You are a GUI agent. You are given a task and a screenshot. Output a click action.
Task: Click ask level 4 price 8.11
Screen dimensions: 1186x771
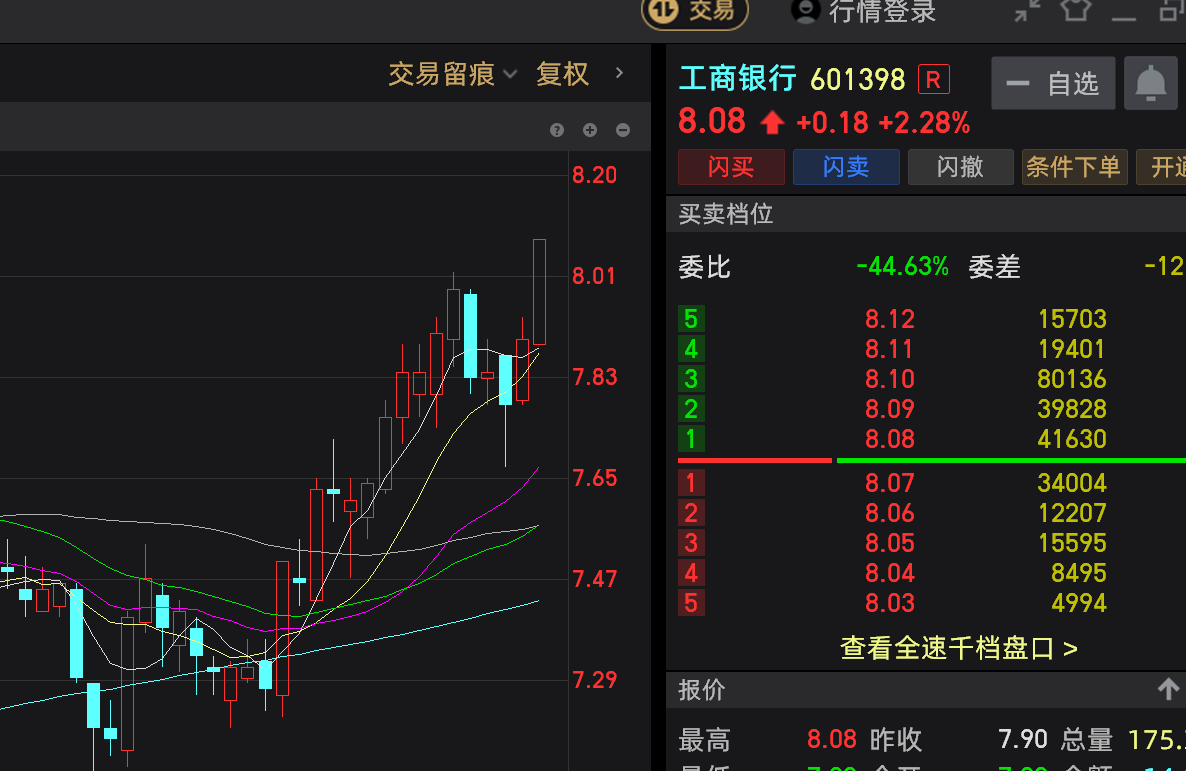point(890,350)
